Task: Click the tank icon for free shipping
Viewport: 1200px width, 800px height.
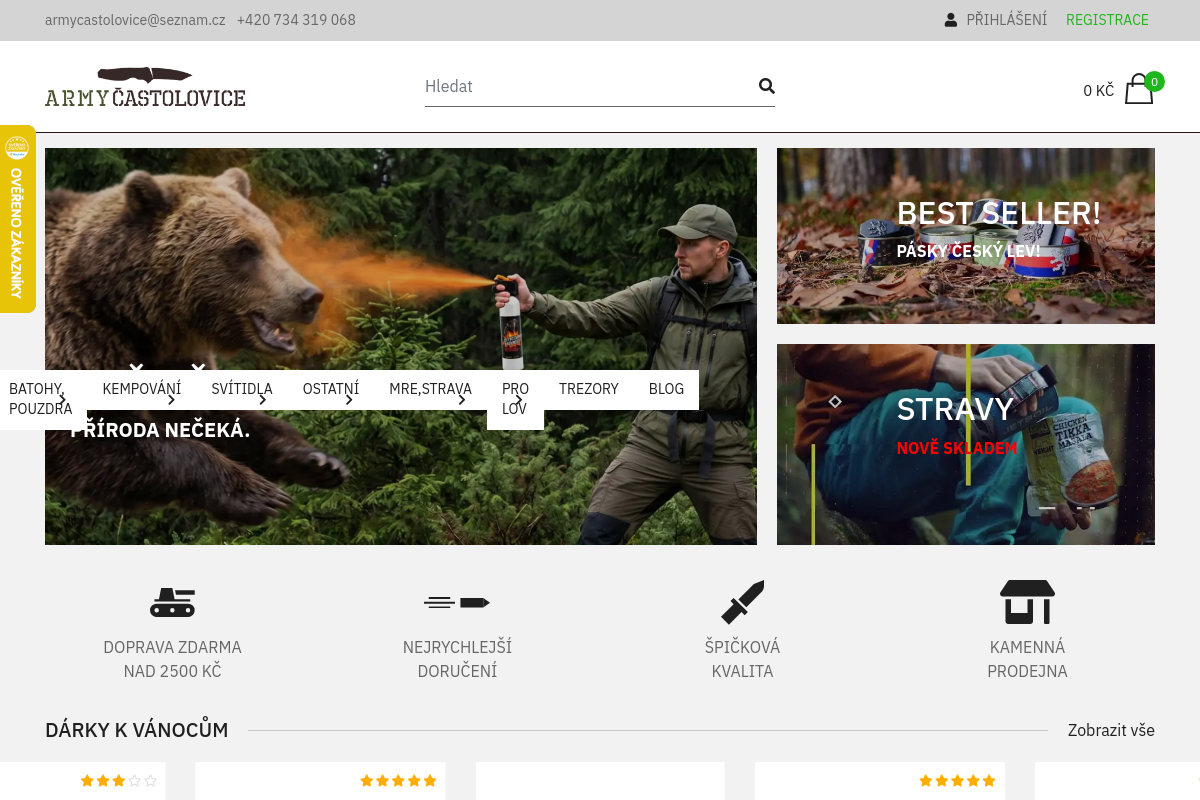Action: pos(173,601)
